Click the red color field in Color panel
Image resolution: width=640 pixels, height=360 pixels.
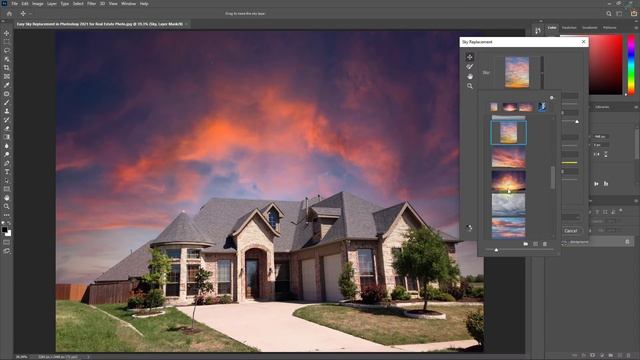coord(605,65)
